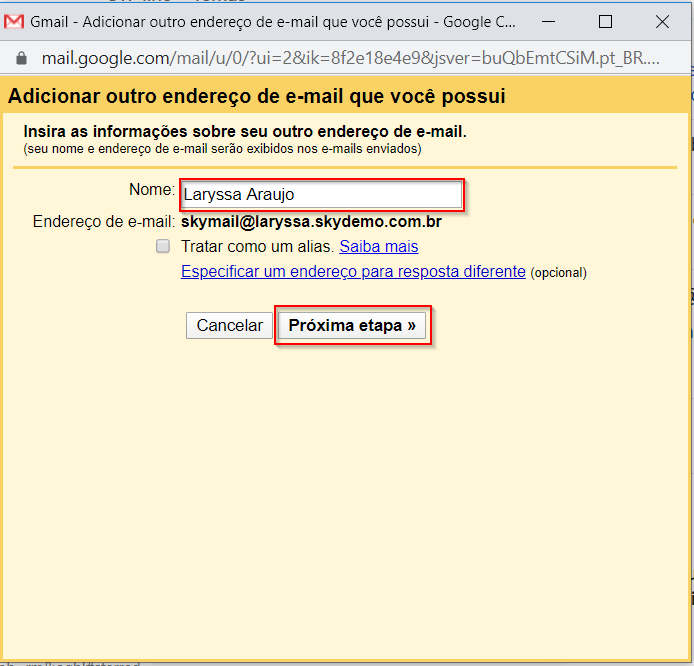The image size is (694, 666).
Task: Maximize the Gmail popup window
Action: tap(605, 21)
